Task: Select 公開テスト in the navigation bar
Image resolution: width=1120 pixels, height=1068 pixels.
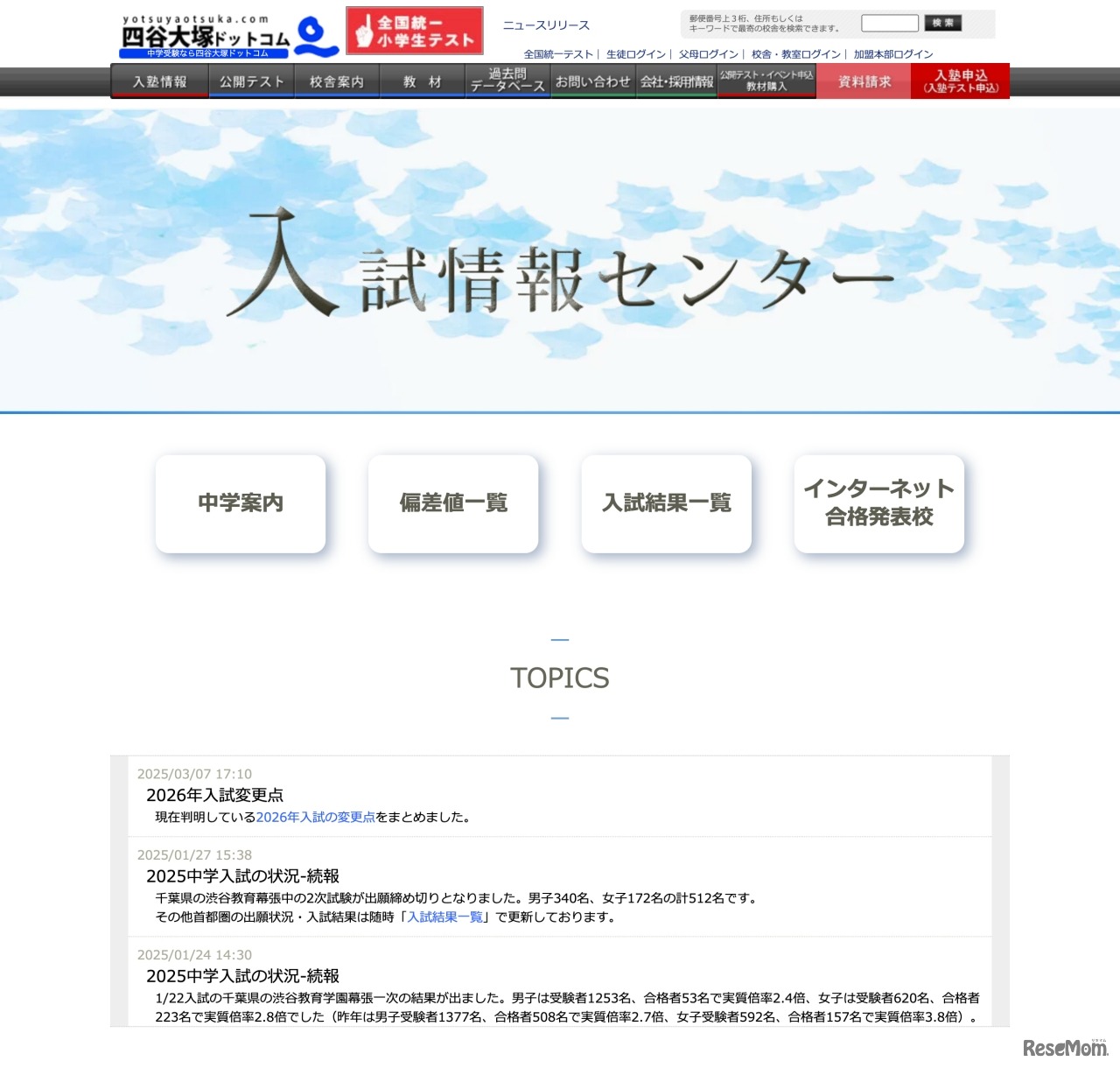Action: point(250,81)
